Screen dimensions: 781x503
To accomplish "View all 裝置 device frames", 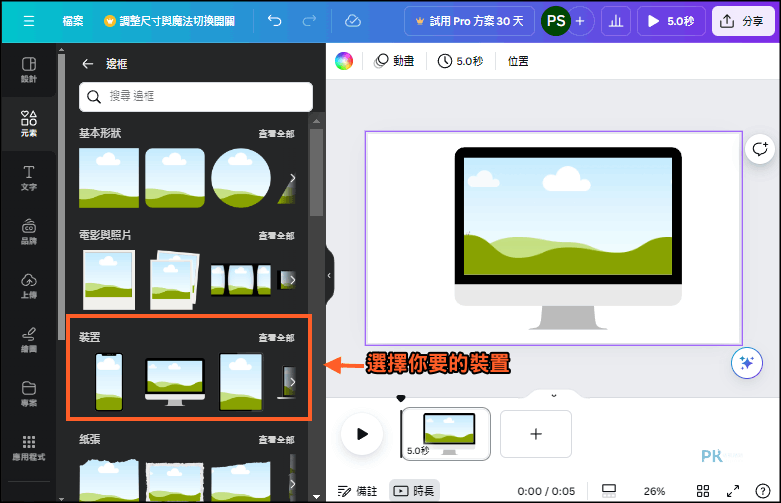I will coord(276,338).
